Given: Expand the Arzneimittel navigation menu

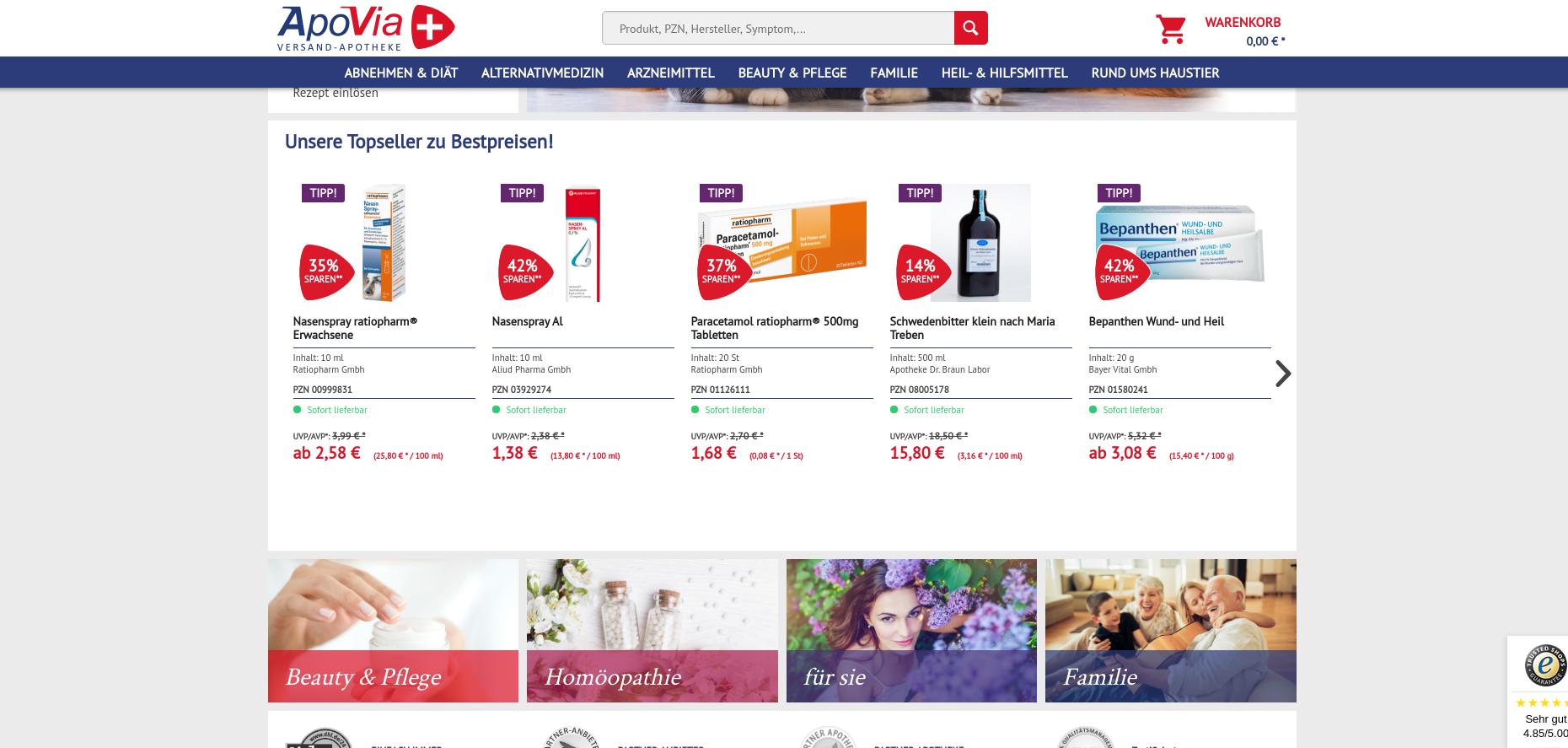Looking at the screenshot, I should point(670,73).
